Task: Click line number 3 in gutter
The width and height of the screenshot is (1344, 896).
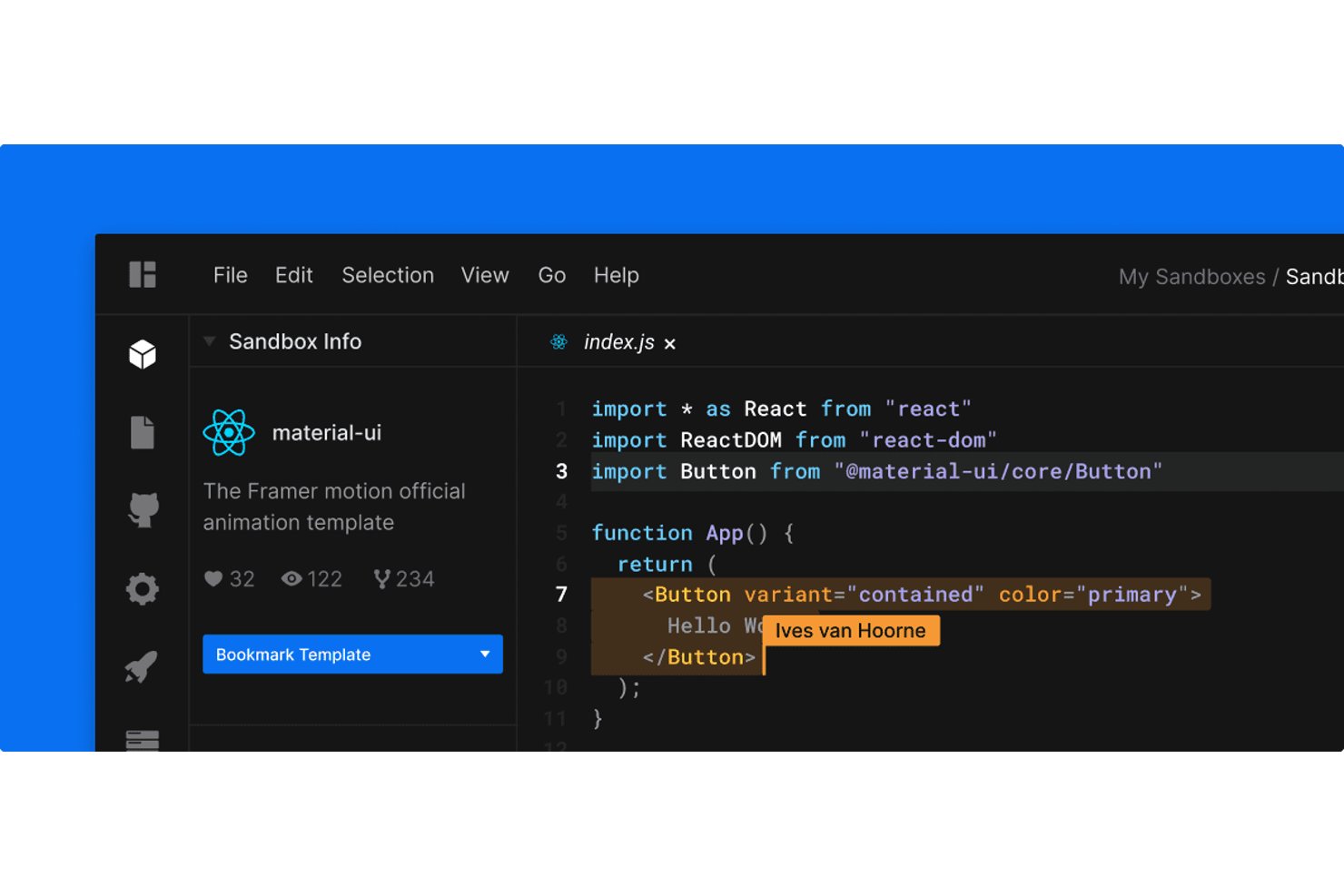Action: click(561, 471)
